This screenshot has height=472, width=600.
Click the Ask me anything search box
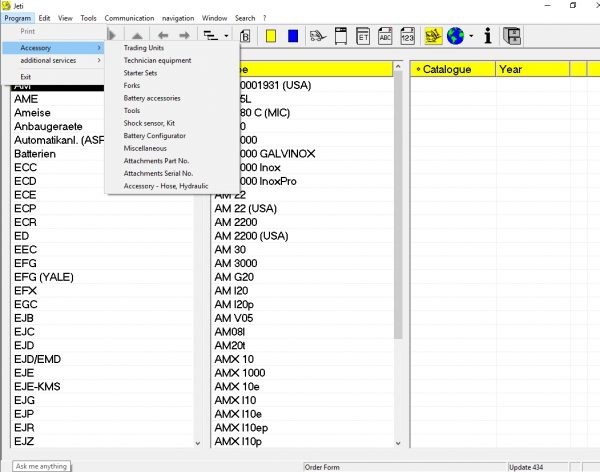[x=41, y=466]
